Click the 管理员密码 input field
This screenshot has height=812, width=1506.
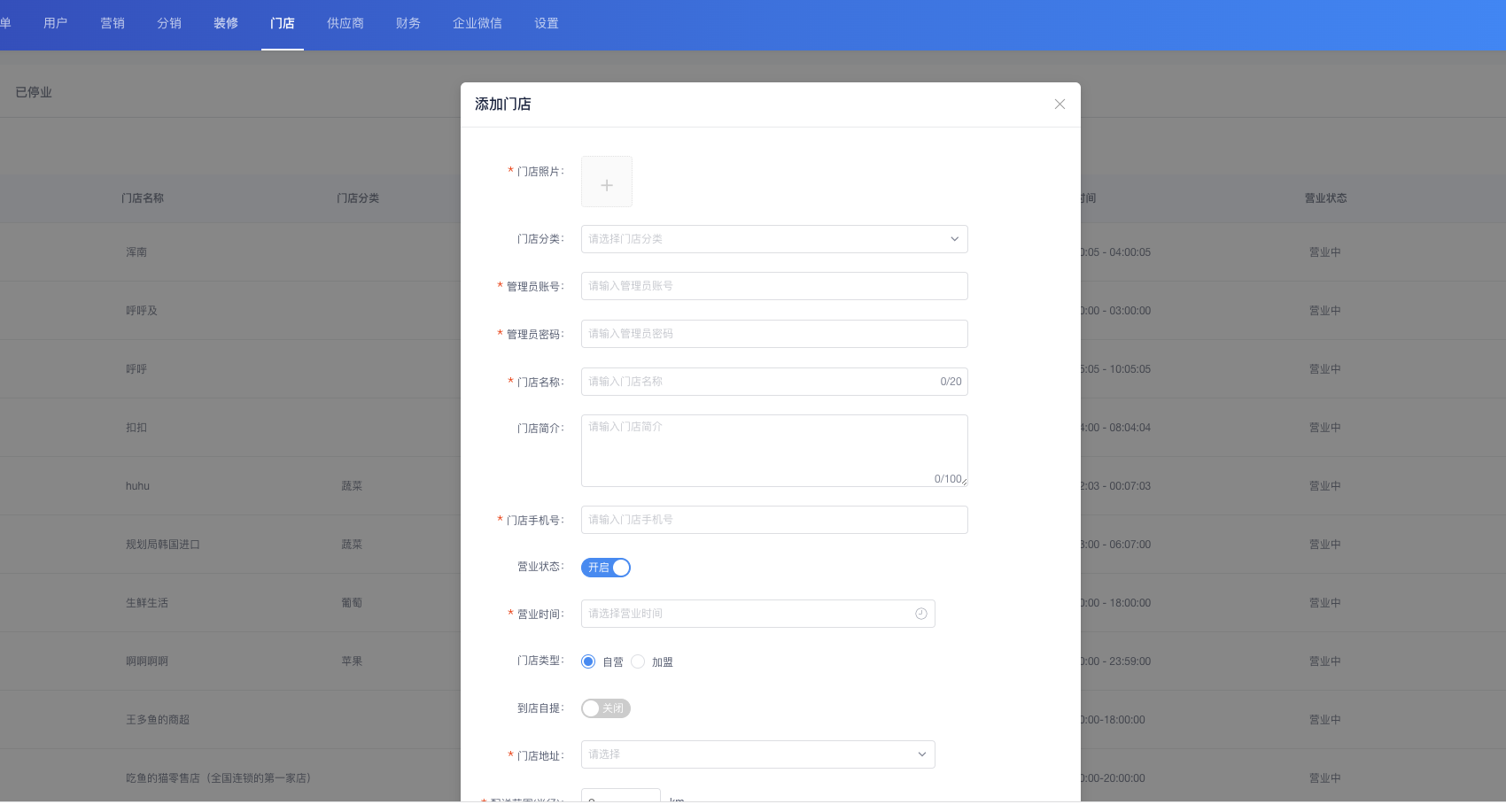pos(774,334)
